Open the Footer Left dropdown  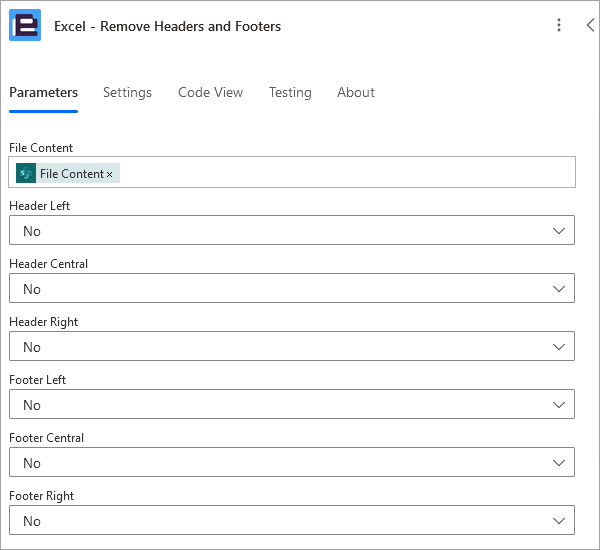pyautogui.click(x=292, y=405)
